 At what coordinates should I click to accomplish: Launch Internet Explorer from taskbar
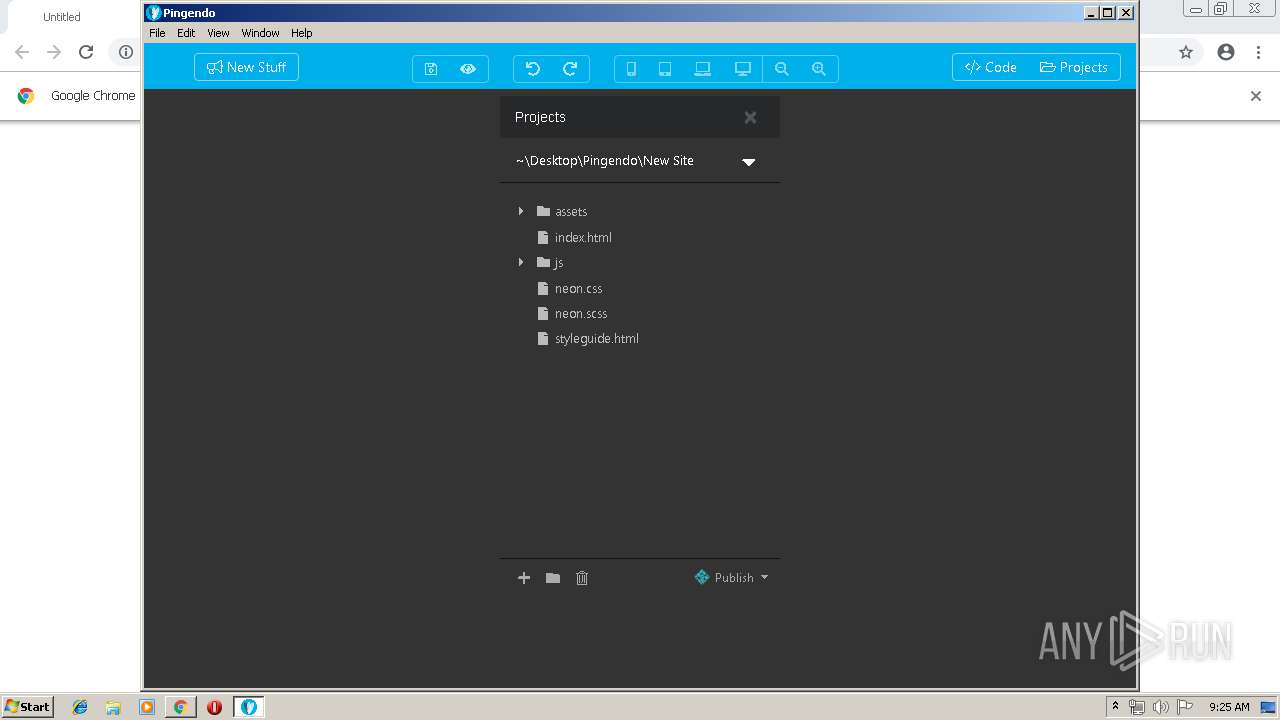point(80,707)
